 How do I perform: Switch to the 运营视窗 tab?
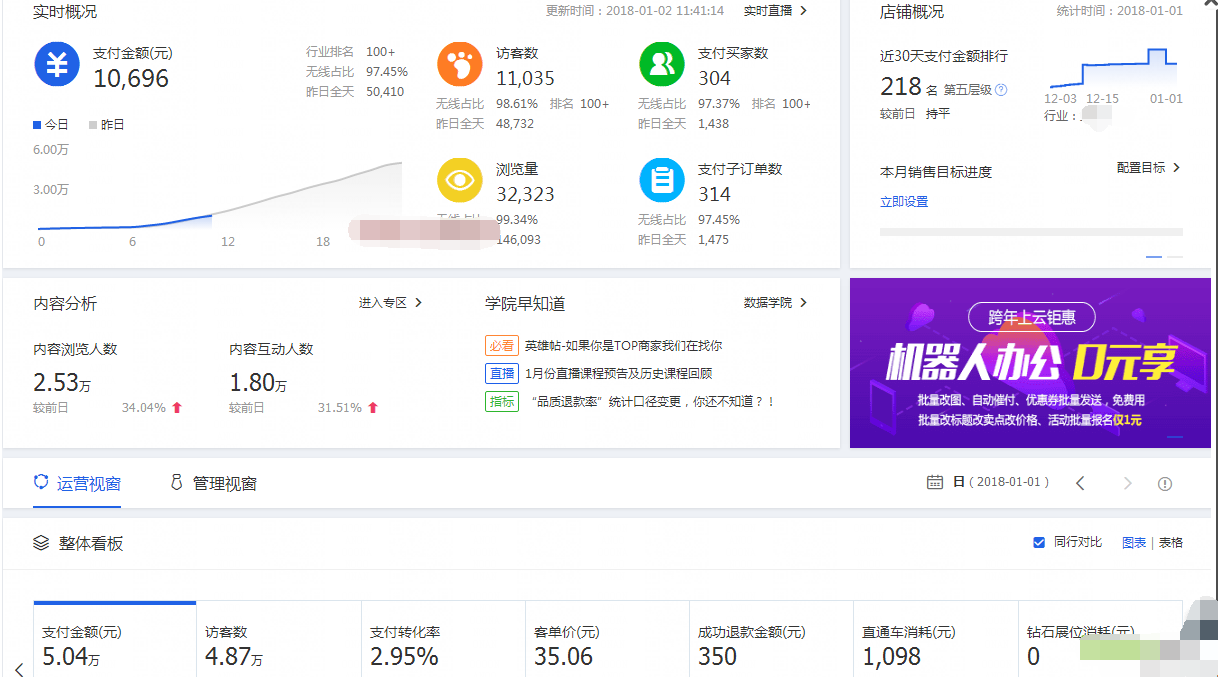[x=77, y=483]
